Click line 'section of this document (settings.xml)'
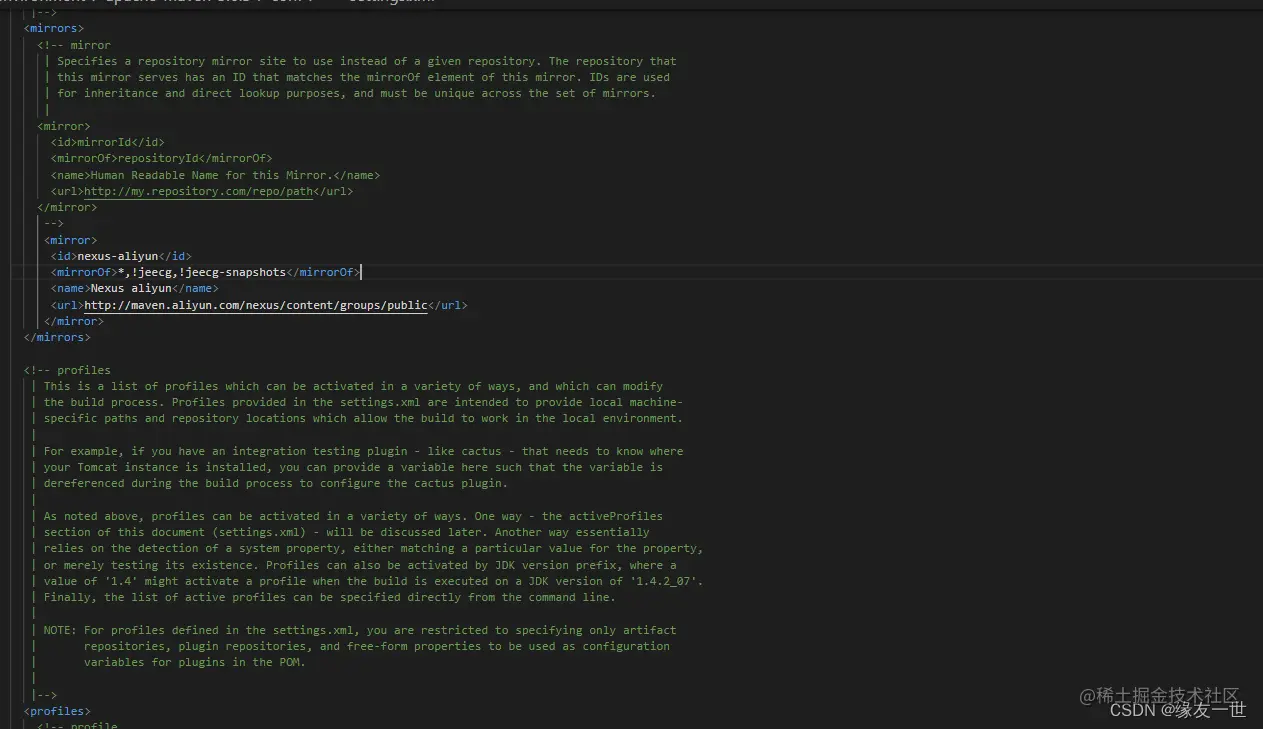This screenshot has width=1263, height=729. click(x=346, y=532)
